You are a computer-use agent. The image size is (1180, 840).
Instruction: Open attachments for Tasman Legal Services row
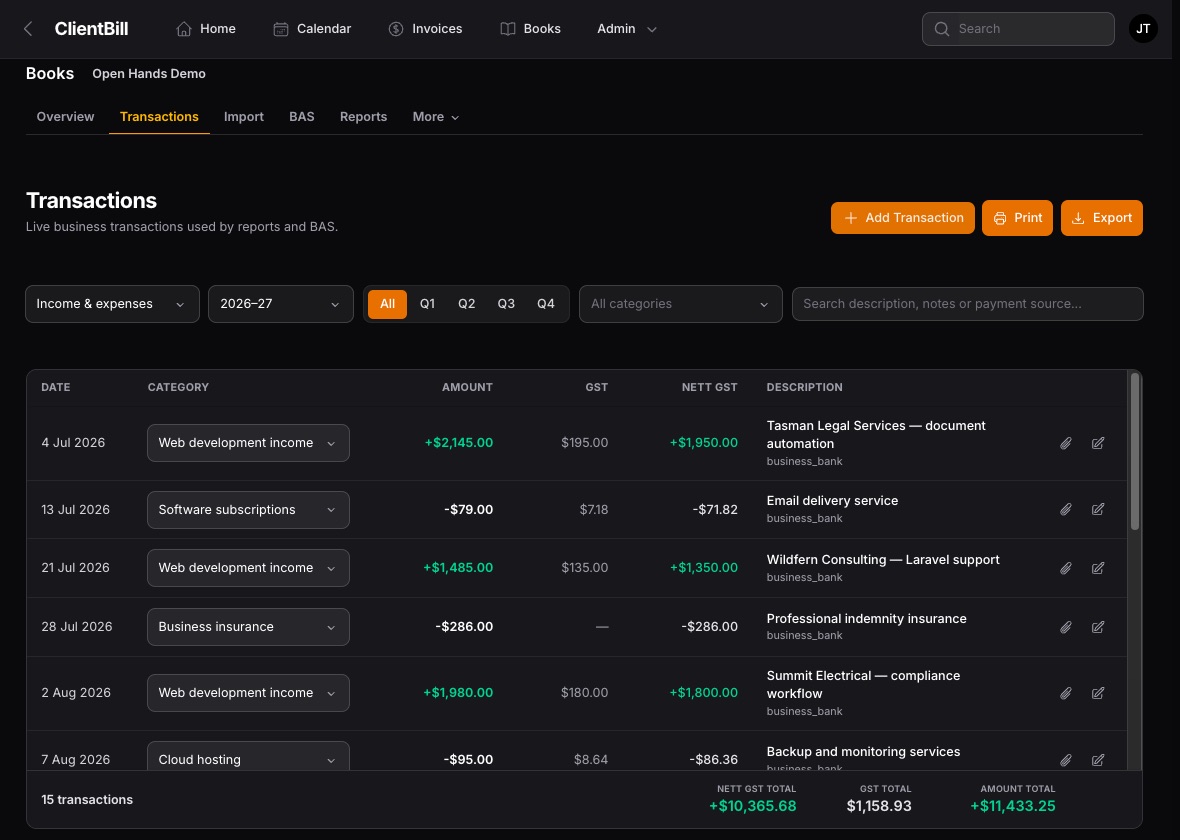tap(1066, 443)
